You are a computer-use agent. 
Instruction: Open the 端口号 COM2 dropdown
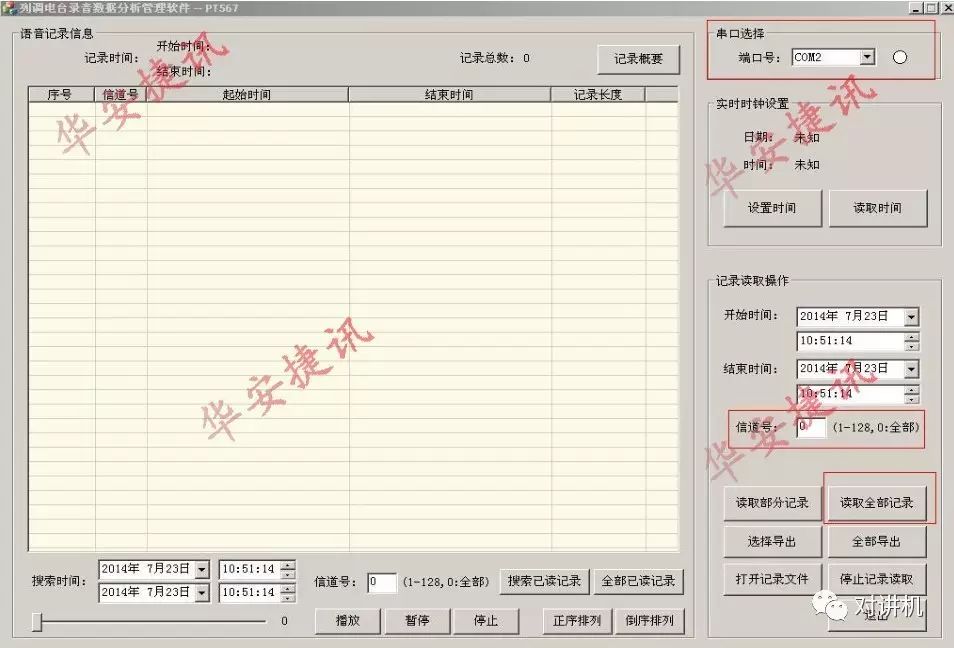point(868,57)
